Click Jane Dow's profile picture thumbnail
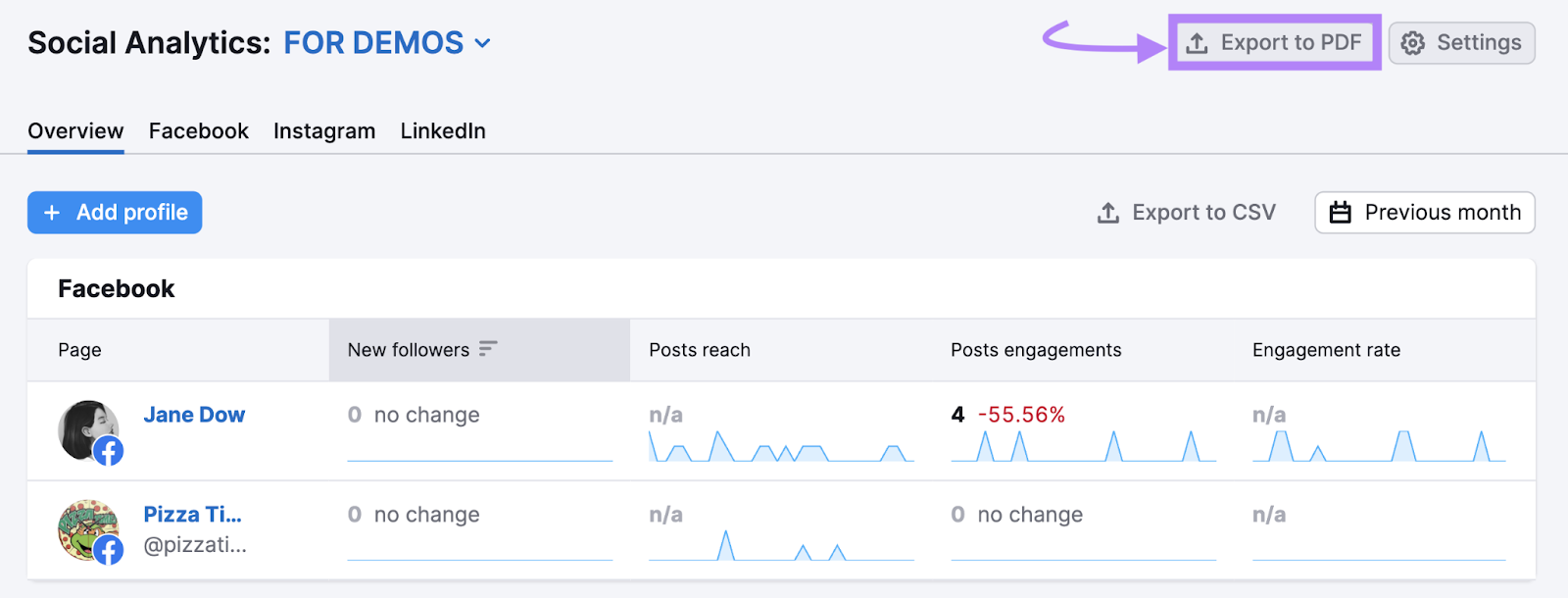Image resolution: width=1568 pixels, height=598 pixels. (x=86, y=427)
